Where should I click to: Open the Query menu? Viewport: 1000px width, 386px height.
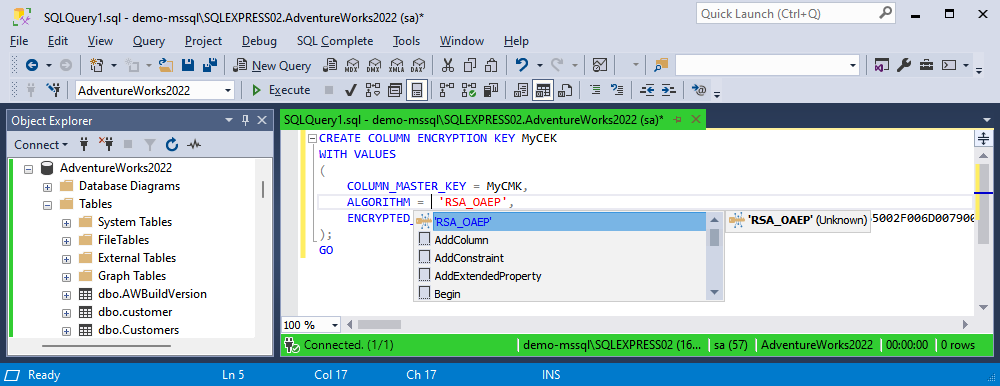[149, 41]
